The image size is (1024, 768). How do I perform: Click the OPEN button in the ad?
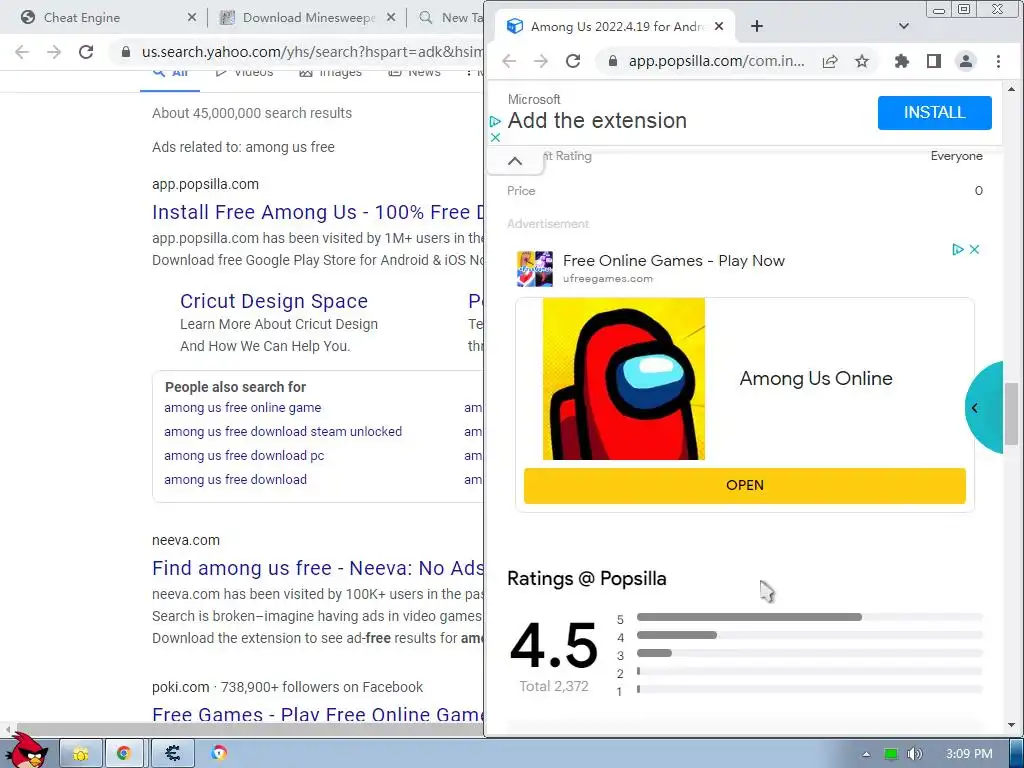[x=744, y=485]
